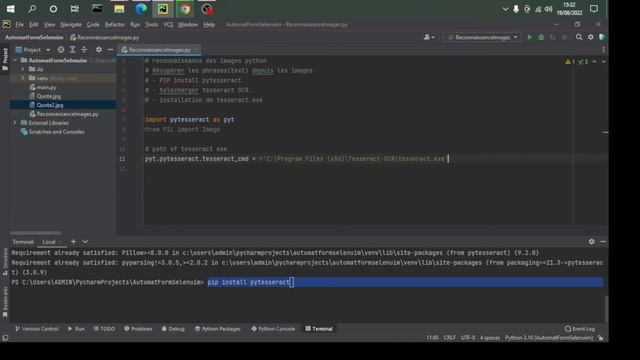Screen dimensions: 640x360
Task: Open the Debug tool window
Action: [173, 329]
